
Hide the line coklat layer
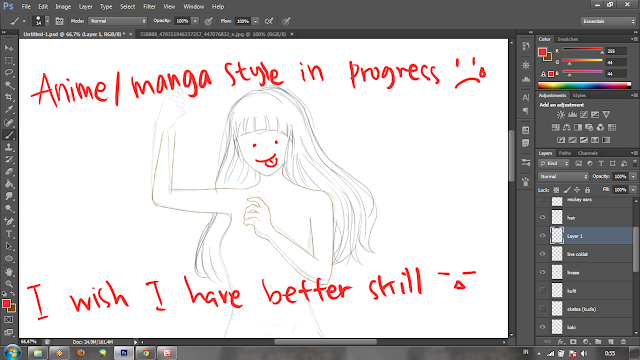click(542, 254)
